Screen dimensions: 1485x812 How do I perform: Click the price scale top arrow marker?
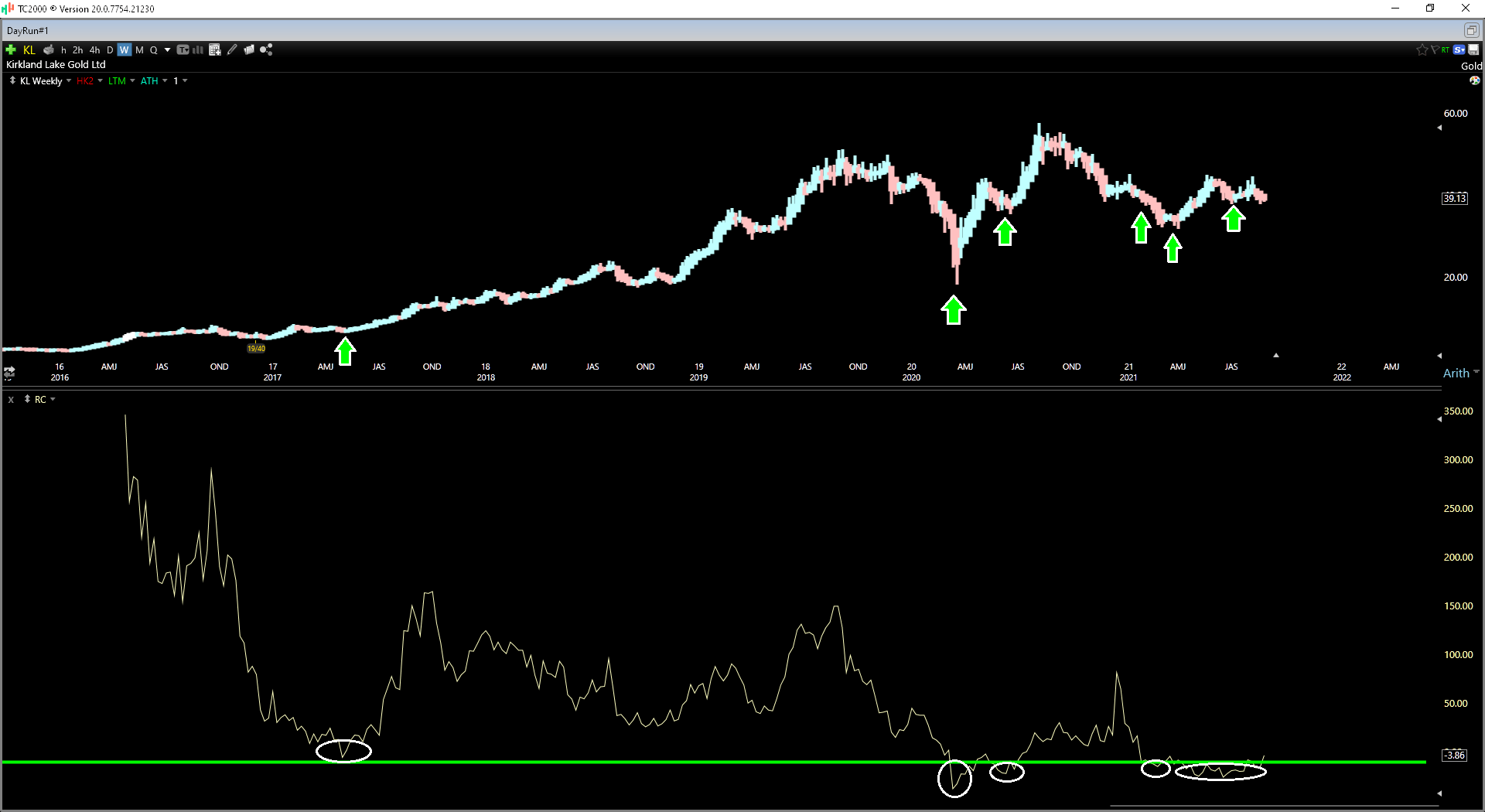coord(1439,128)
